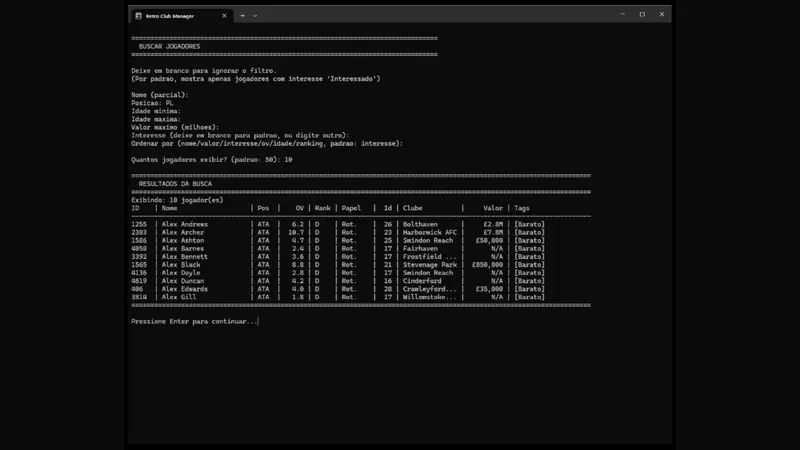Click the OV column header
The width and height of the screenshot is (800, 450).
[x=299, y=208]
